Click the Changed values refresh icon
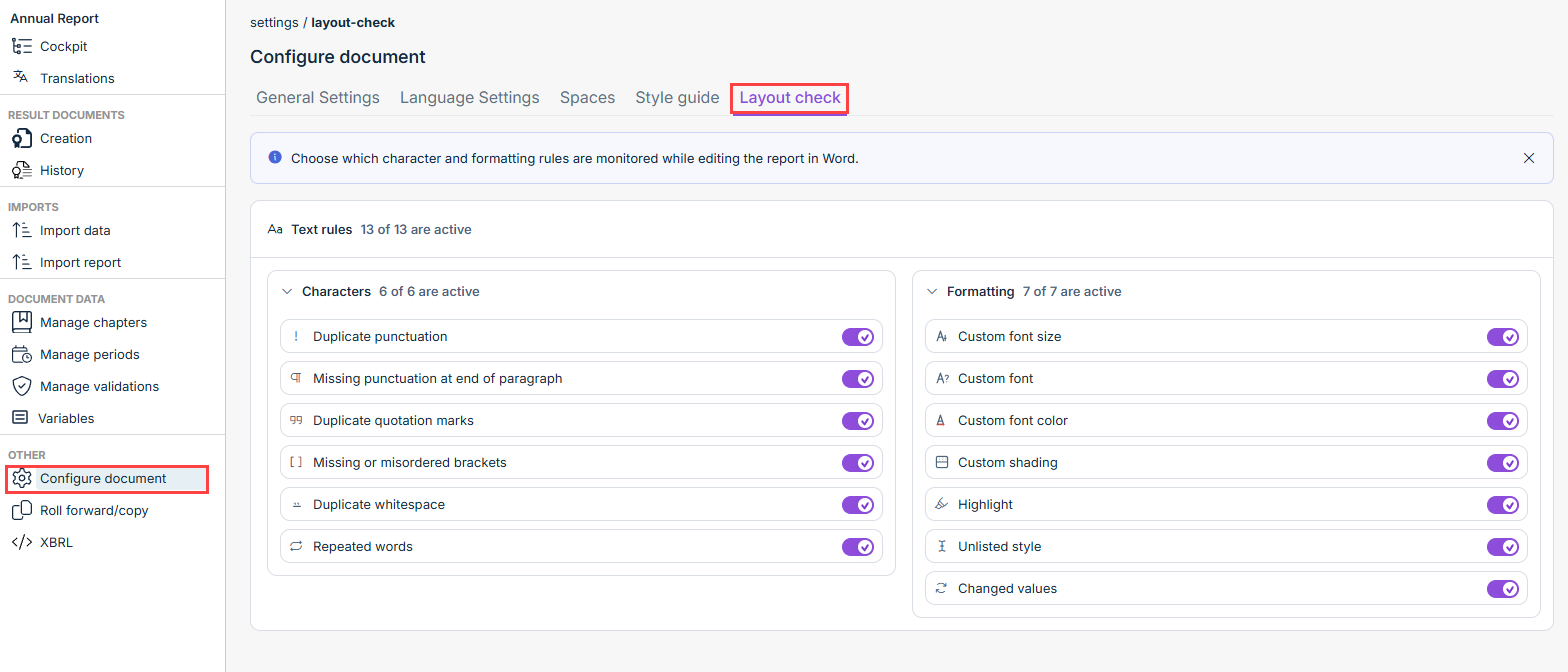Screen dimensions: 1568x672 tap(941, 588)
